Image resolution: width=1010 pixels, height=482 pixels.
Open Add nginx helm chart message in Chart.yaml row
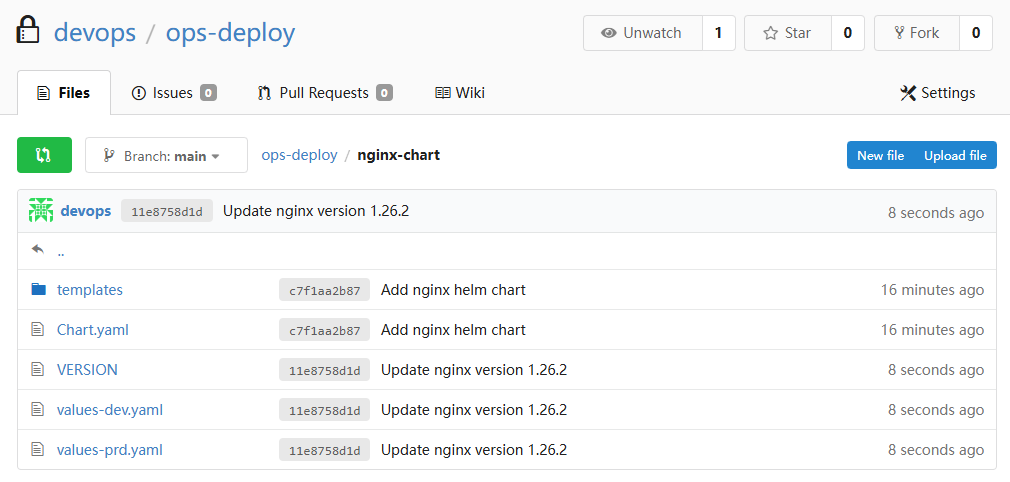(x=453, y=330)
